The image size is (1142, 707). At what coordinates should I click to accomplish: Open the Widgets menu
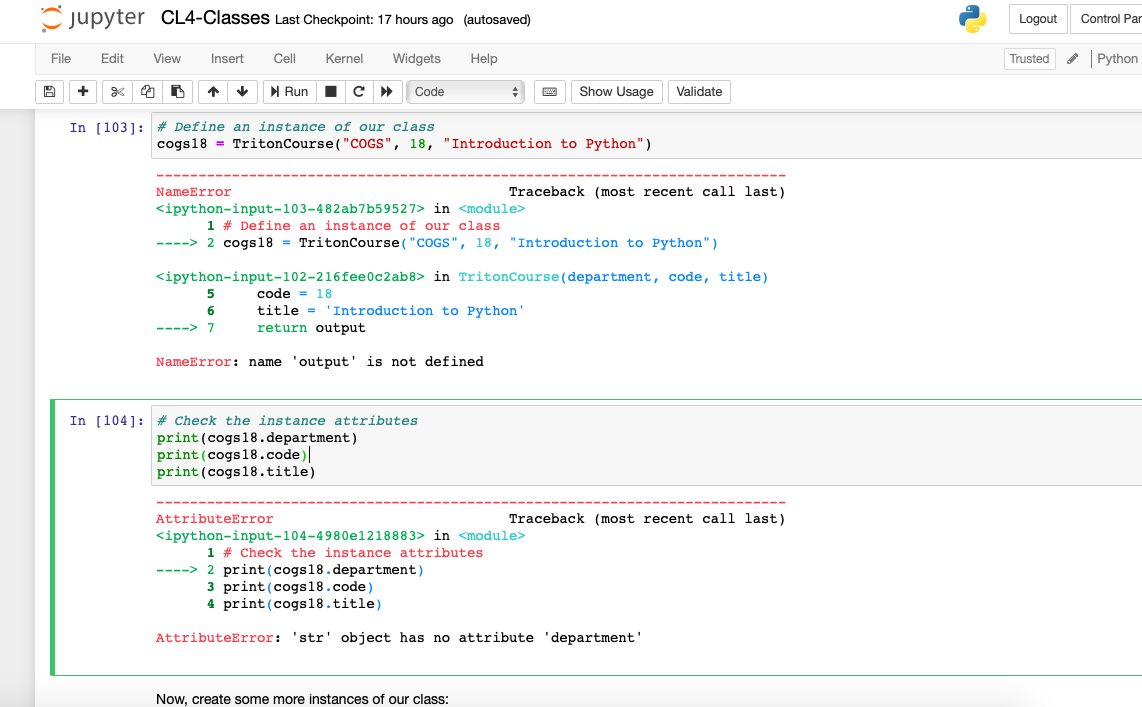tap(416, 59)
